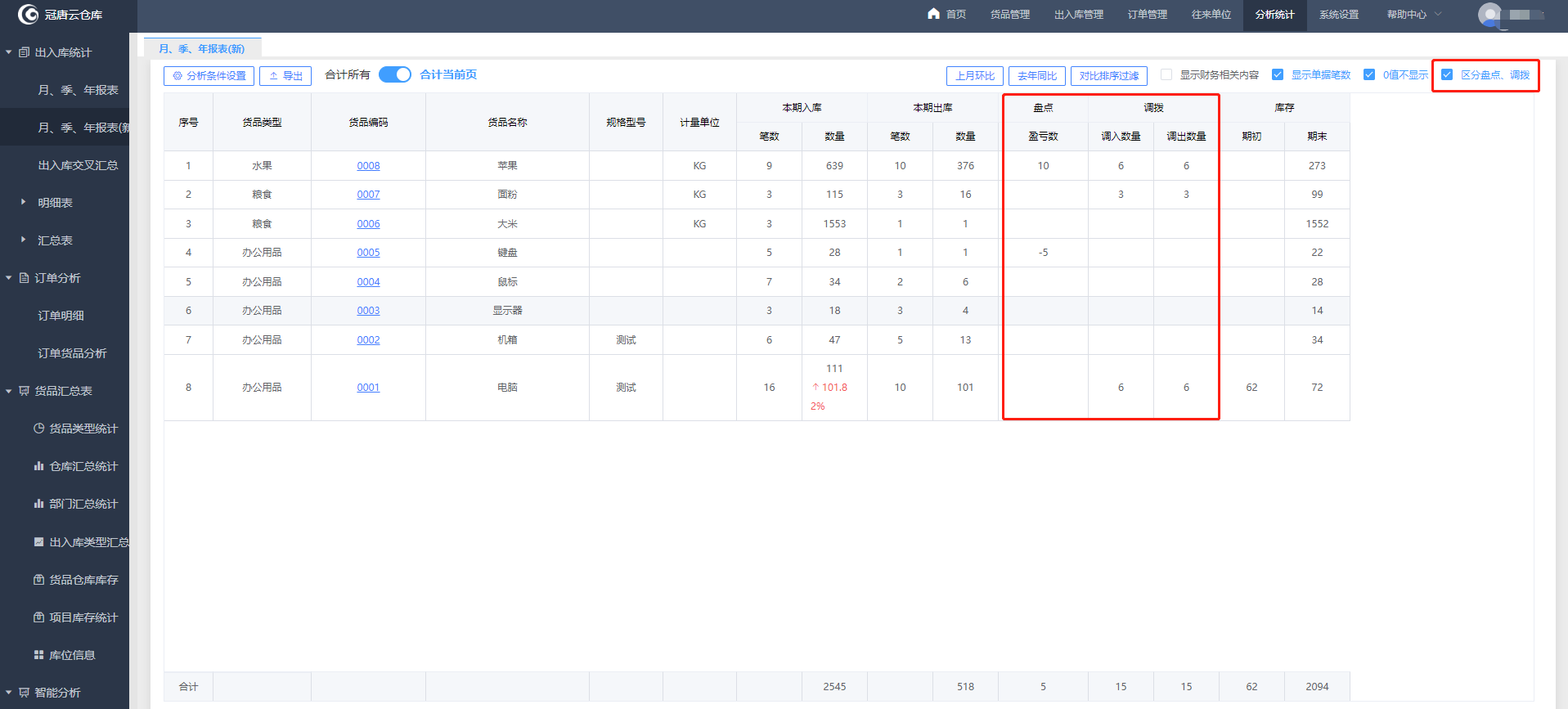Open the 出入库管理 top menu
Viewport: 1568px width, 709px height.
[x=1079, y=15]
